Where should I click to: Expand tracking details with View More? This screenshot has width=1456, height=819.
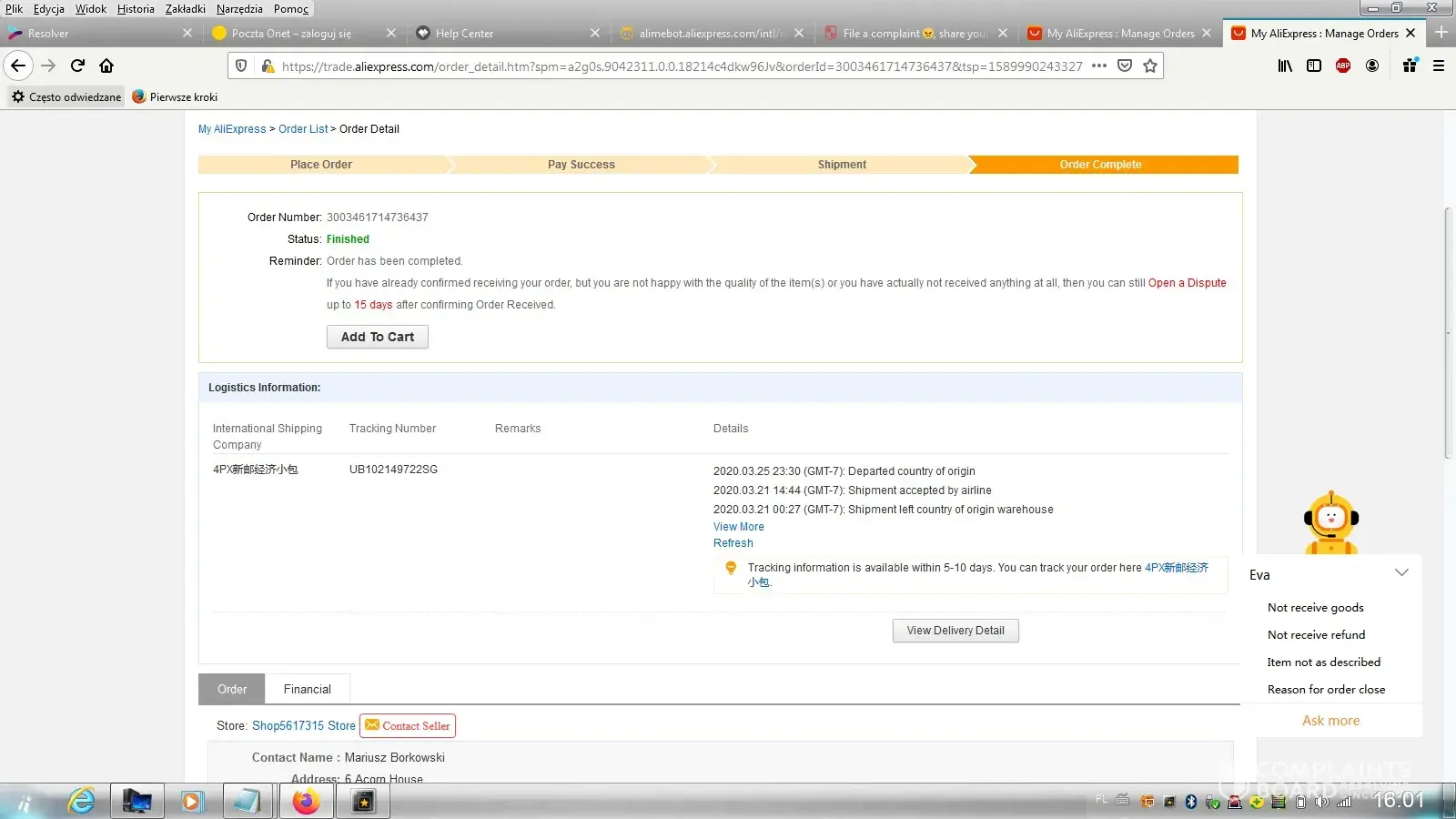click(x=738, y=527)
